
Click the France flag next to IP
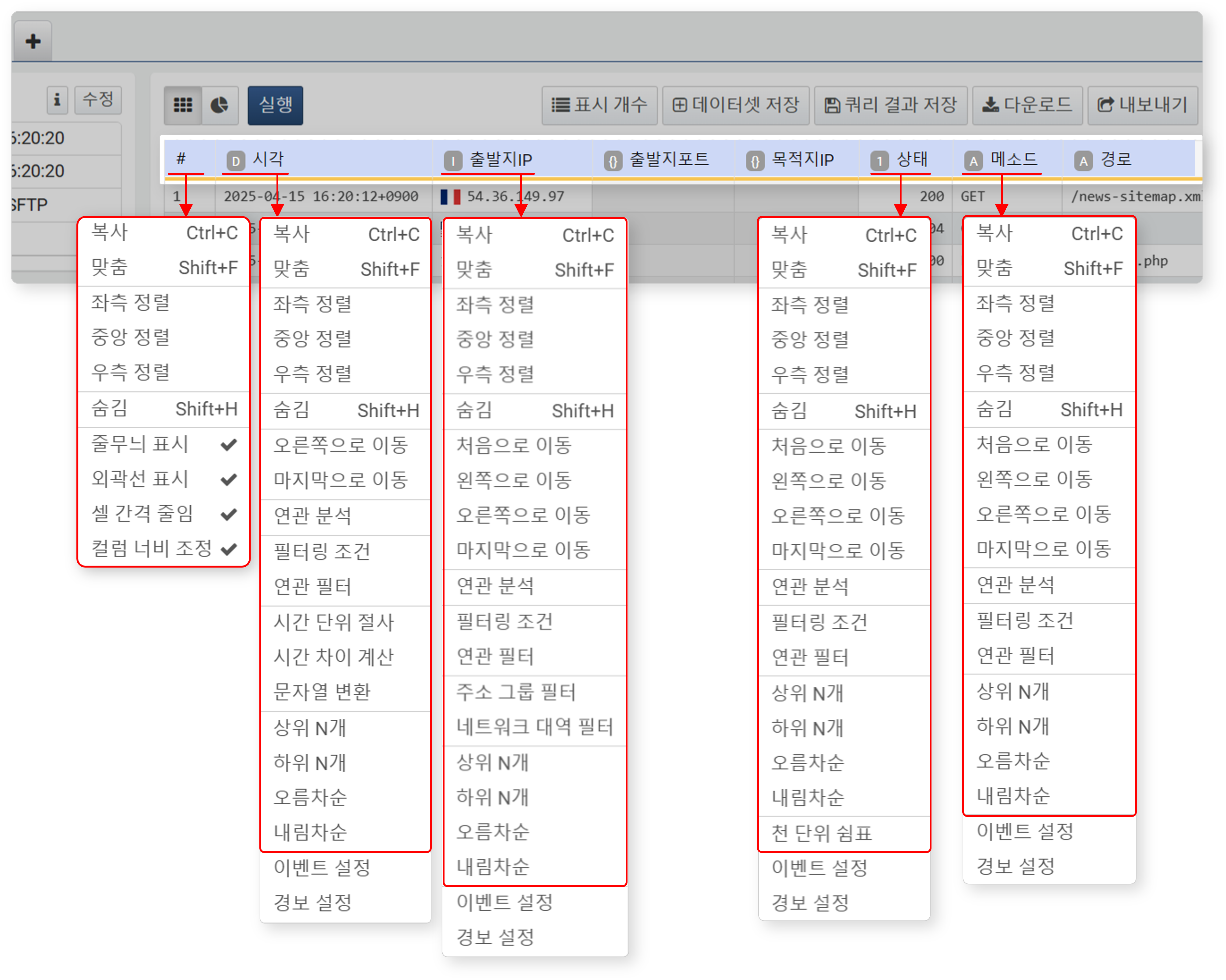click(x=450, y=197)
